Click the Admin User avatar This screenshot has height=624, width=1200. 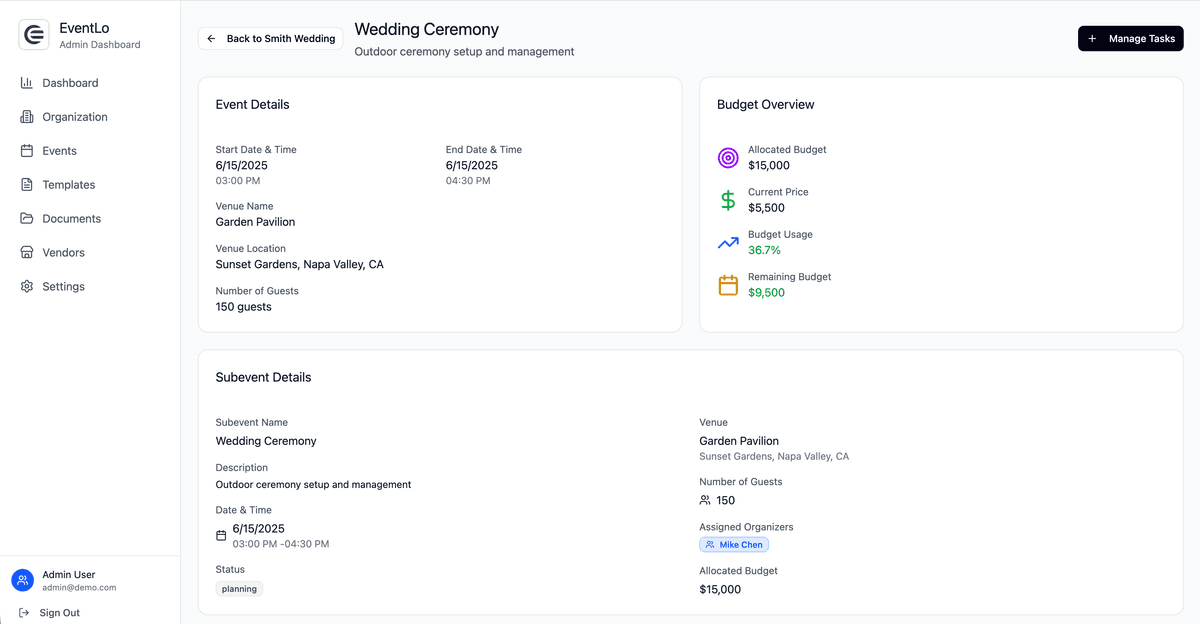pyautogui.click(x=22, y=580)
